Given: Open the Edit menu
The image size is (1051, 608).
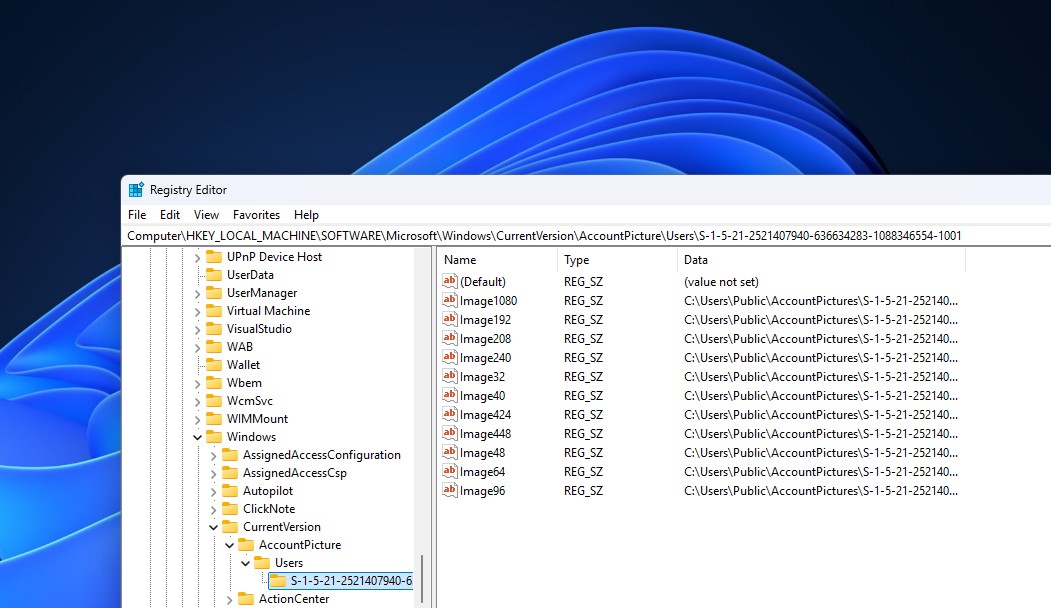Looking at the screenshot, I should pyautogui.click(x=170, y=215).
